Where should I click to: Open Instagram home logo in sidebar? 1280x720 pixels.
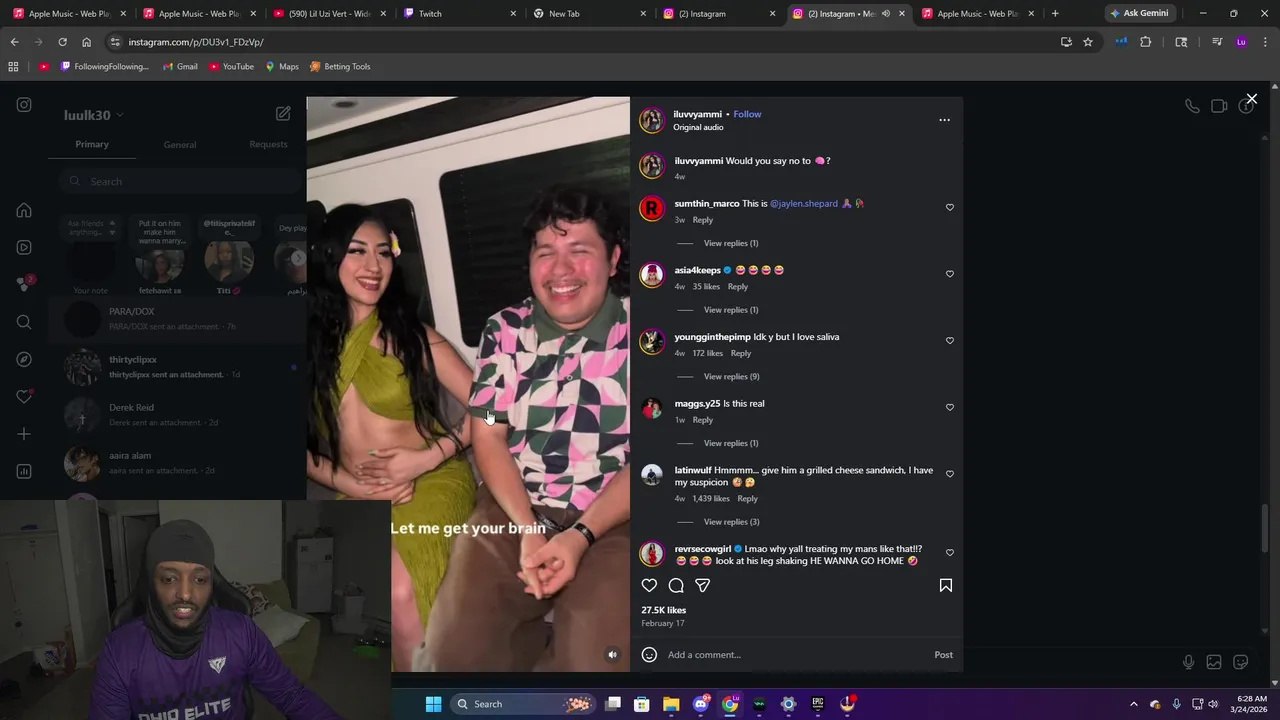(24, 105)
